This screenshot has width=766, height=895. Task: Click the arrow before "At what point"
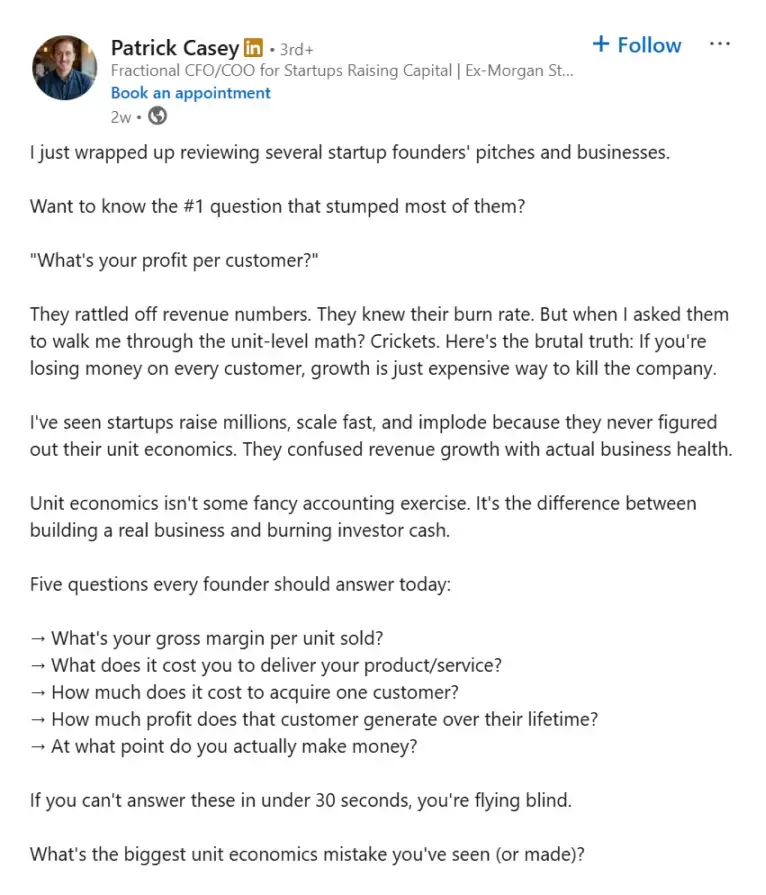click(x=38, y=746)
